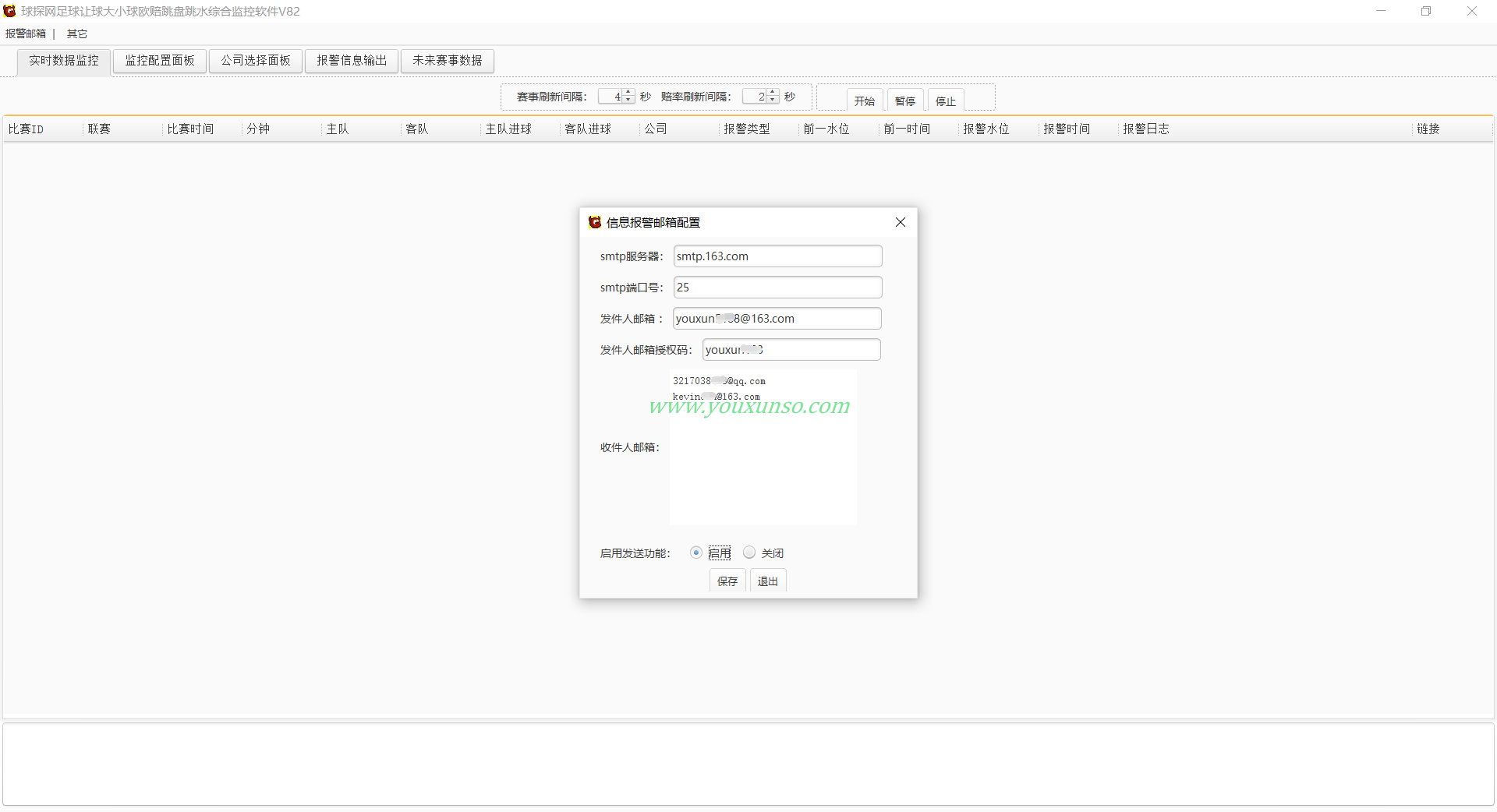
Task: Click the smtp服务器 input field
Action: pos(777,256)
